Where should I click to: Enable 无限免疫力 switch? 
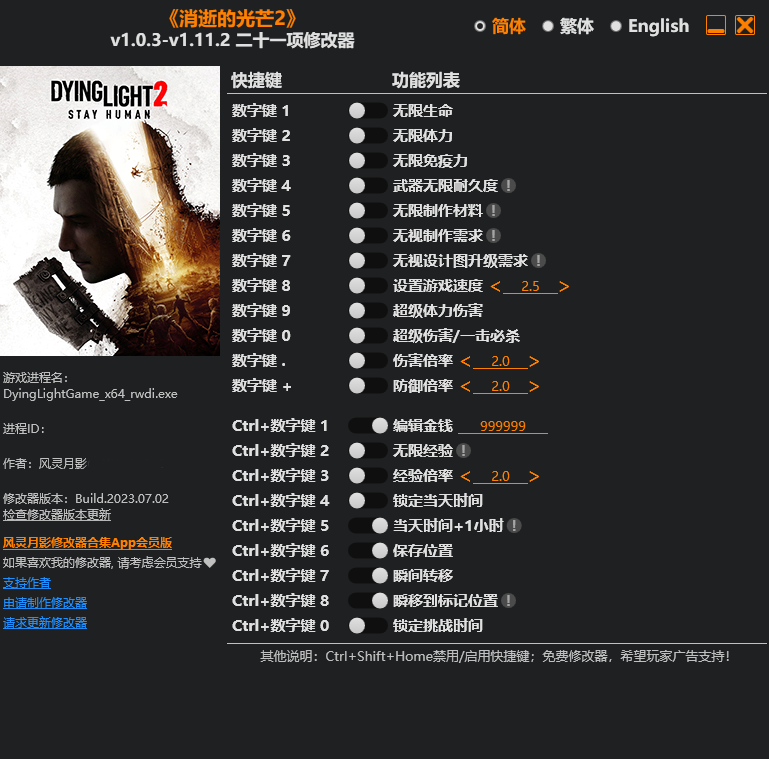(368, 161)
